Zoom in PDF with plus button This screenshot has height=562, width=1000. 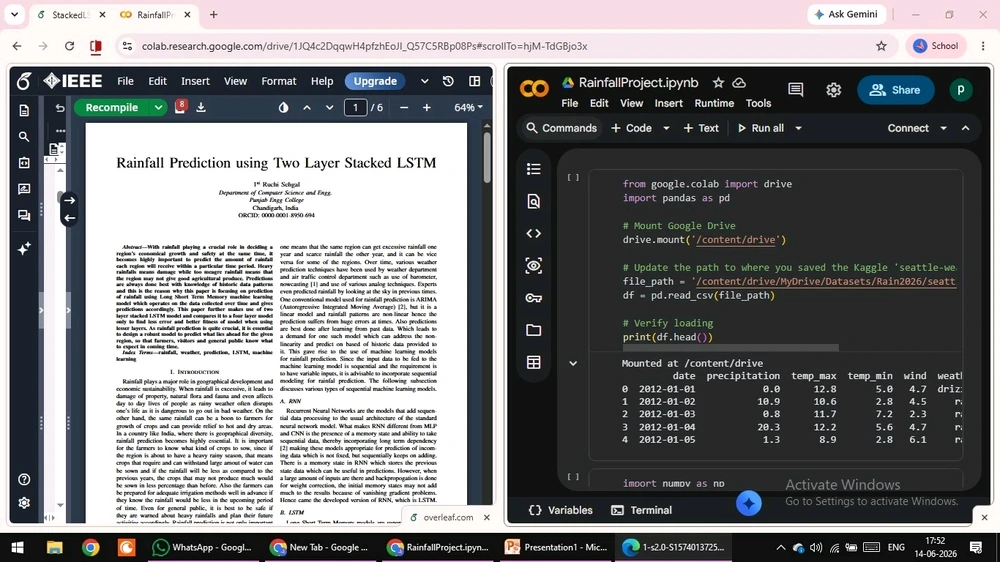pyautogui.click(x=427, y=108)
